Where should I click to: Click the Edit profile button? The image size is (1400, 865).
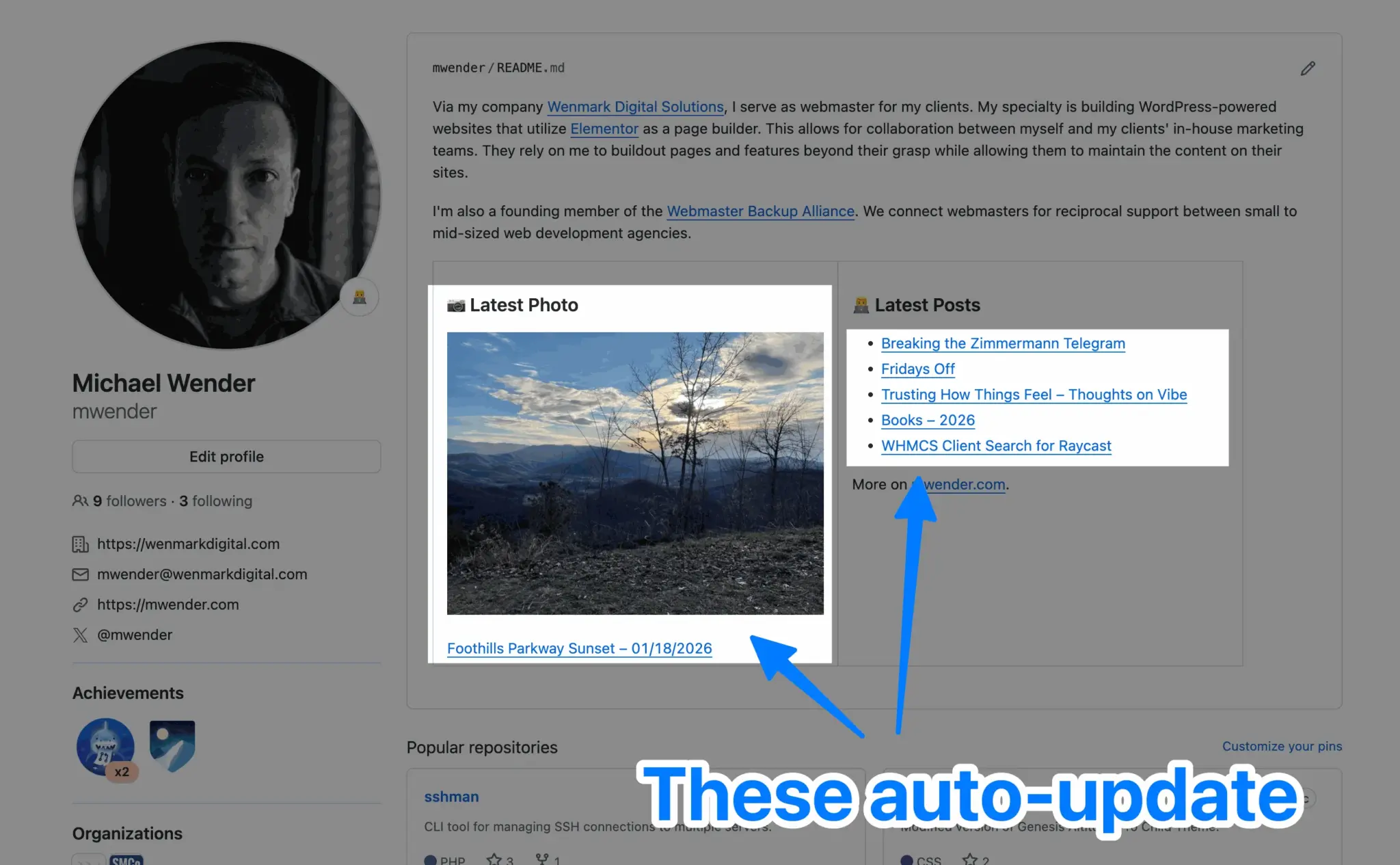pos(226,456)
